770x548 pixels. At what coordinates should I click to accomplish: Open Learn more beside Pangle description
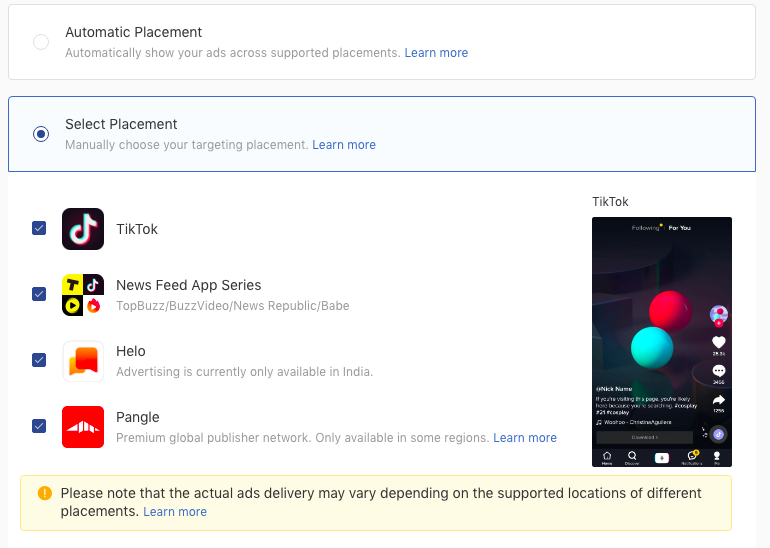tap(525, 438)
